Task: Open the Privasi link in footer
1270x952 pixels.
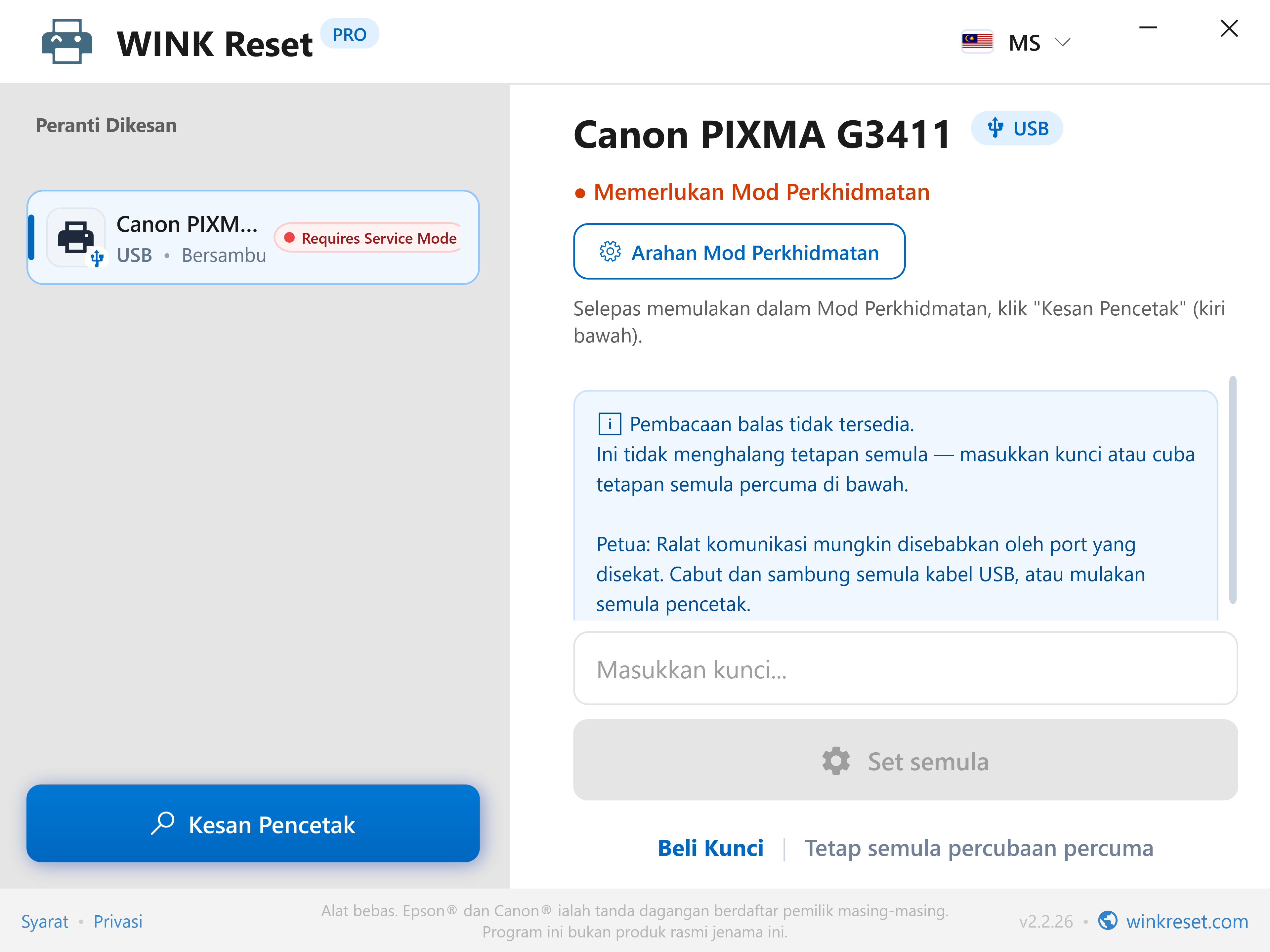Action: (x=118, y=922)
